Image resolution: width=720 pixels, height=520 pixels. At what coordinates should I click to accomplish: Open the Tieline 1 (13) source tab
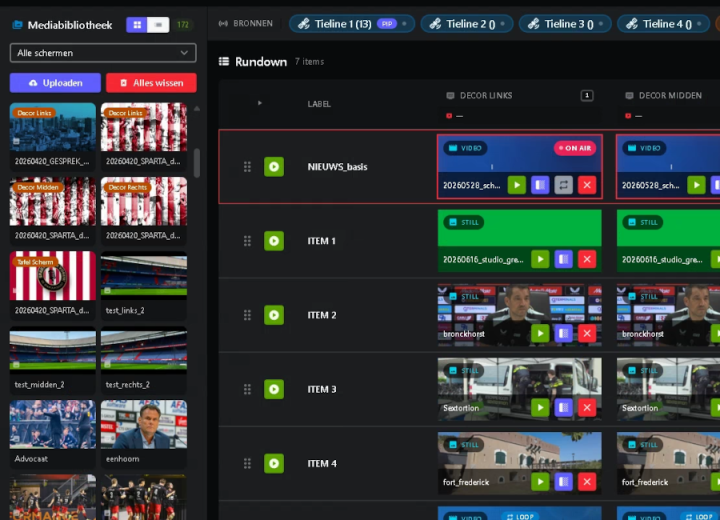(352, 24)
